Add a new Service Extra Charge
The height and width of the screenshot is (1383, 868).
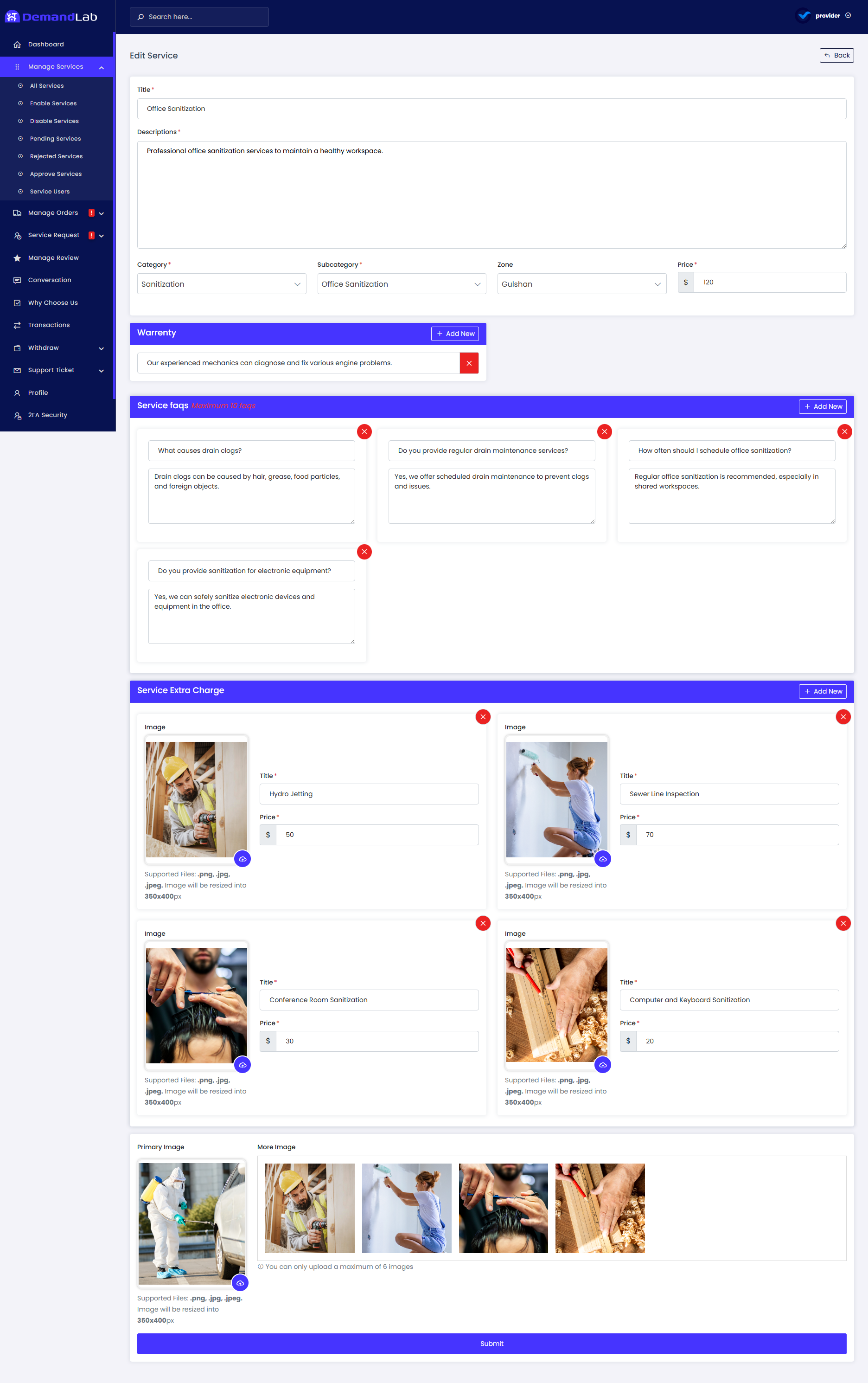tap(823, 691)
